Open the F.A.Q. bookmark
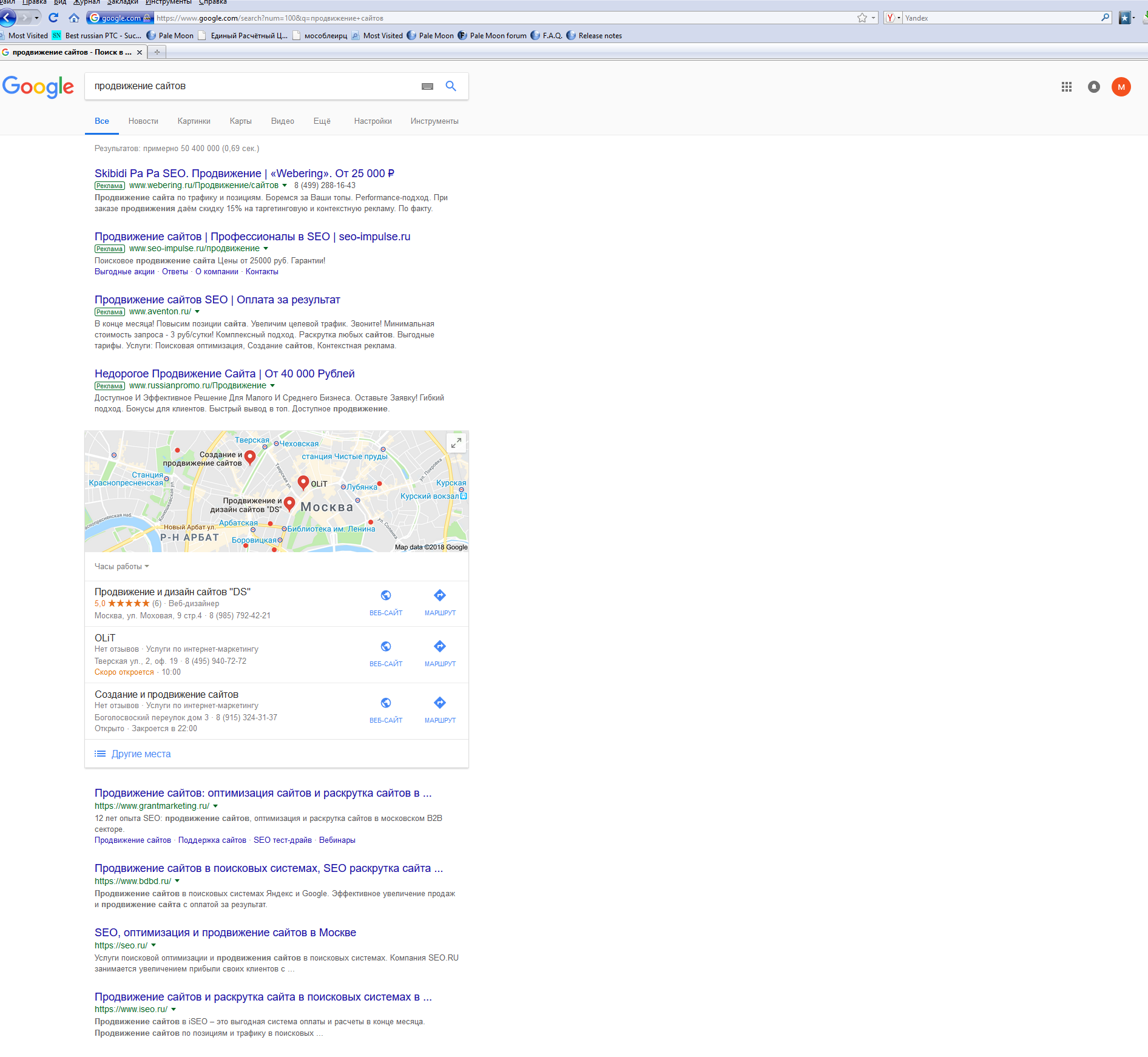The image size is (1148, 1057). [x=547, y=36]
